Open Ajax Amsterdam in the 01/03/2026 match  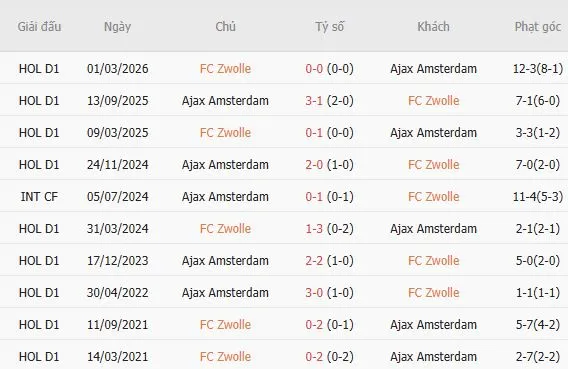(433, 68)
